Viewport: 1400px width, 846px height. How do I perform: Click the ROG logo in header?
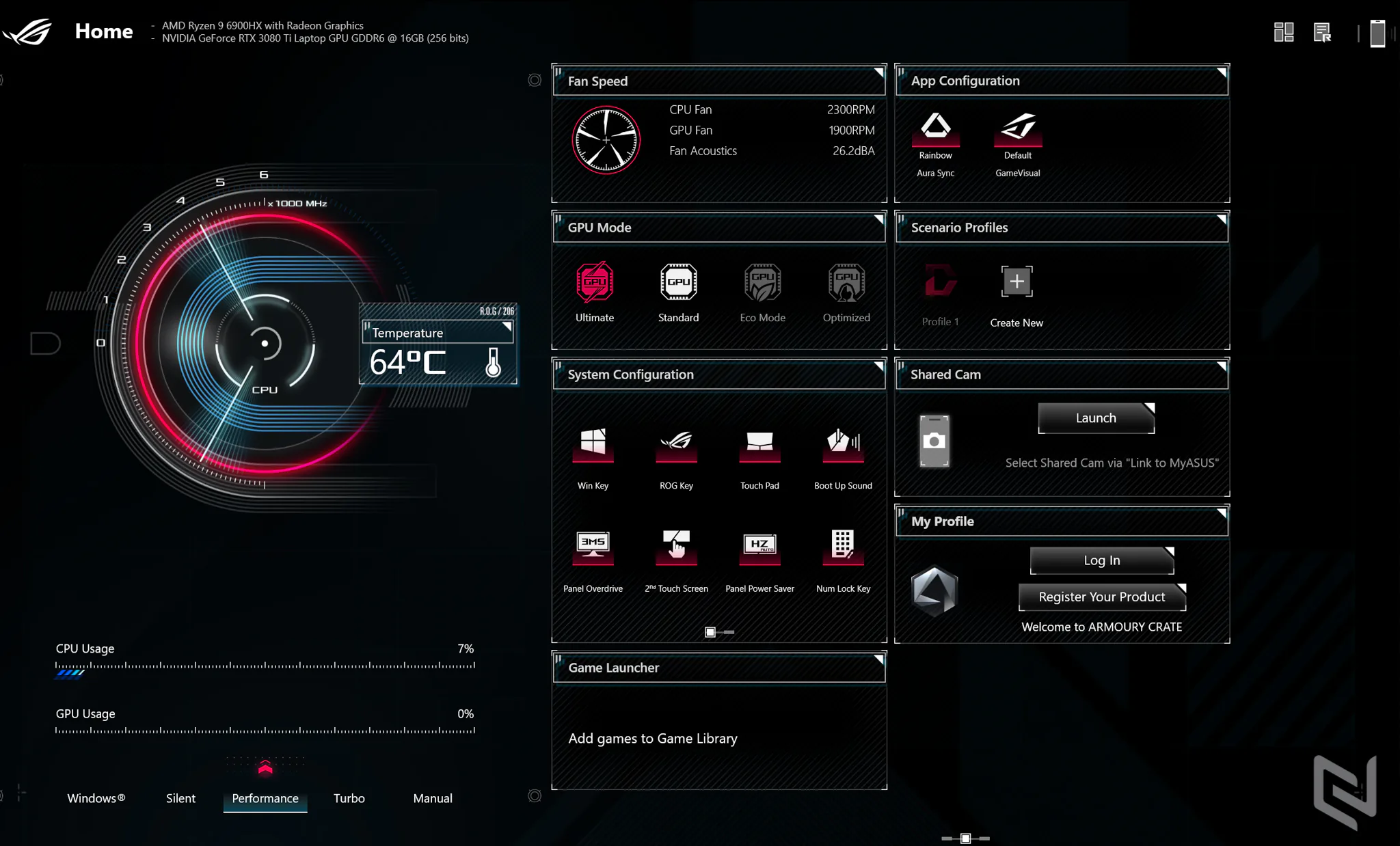tap(27, 31)
